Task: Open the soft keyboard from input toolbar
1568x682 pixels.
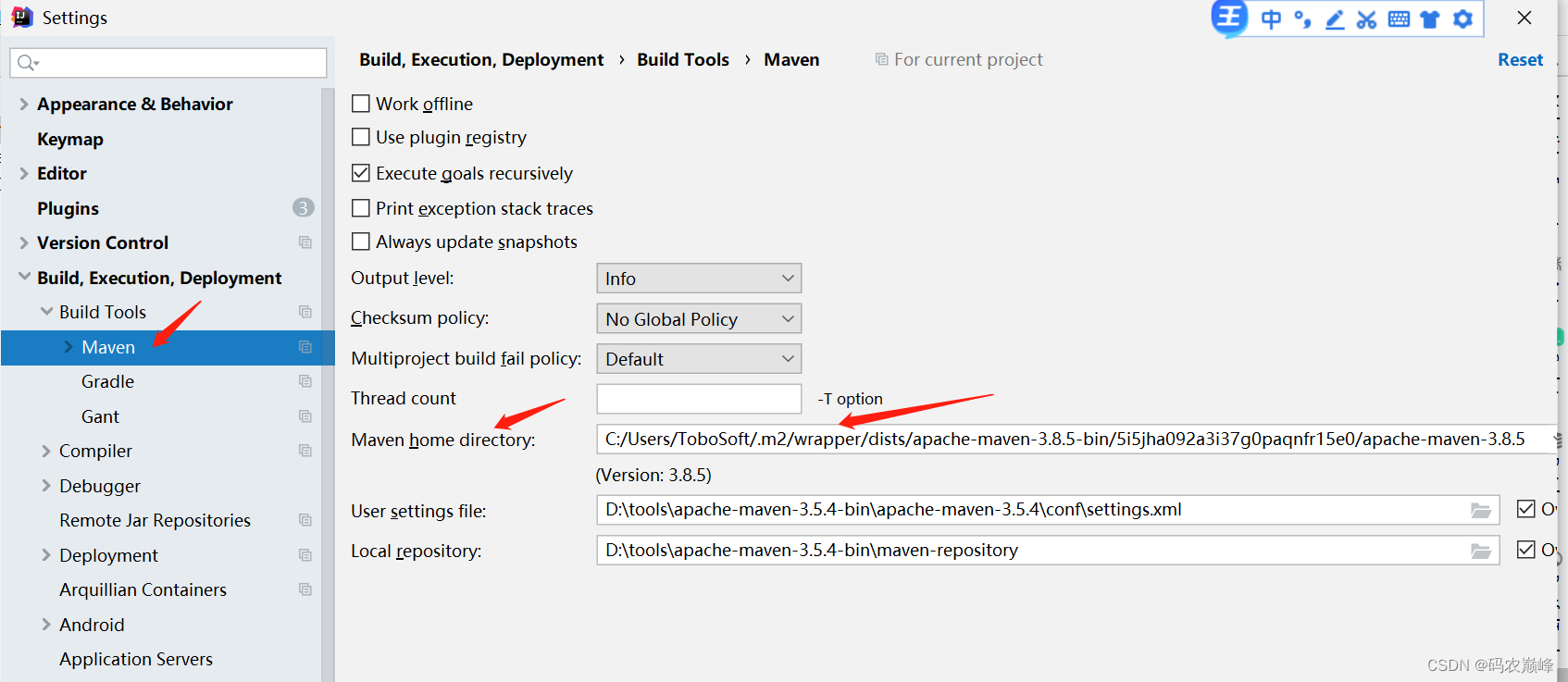Action: pyautogui.click(x=1399, y=19)
